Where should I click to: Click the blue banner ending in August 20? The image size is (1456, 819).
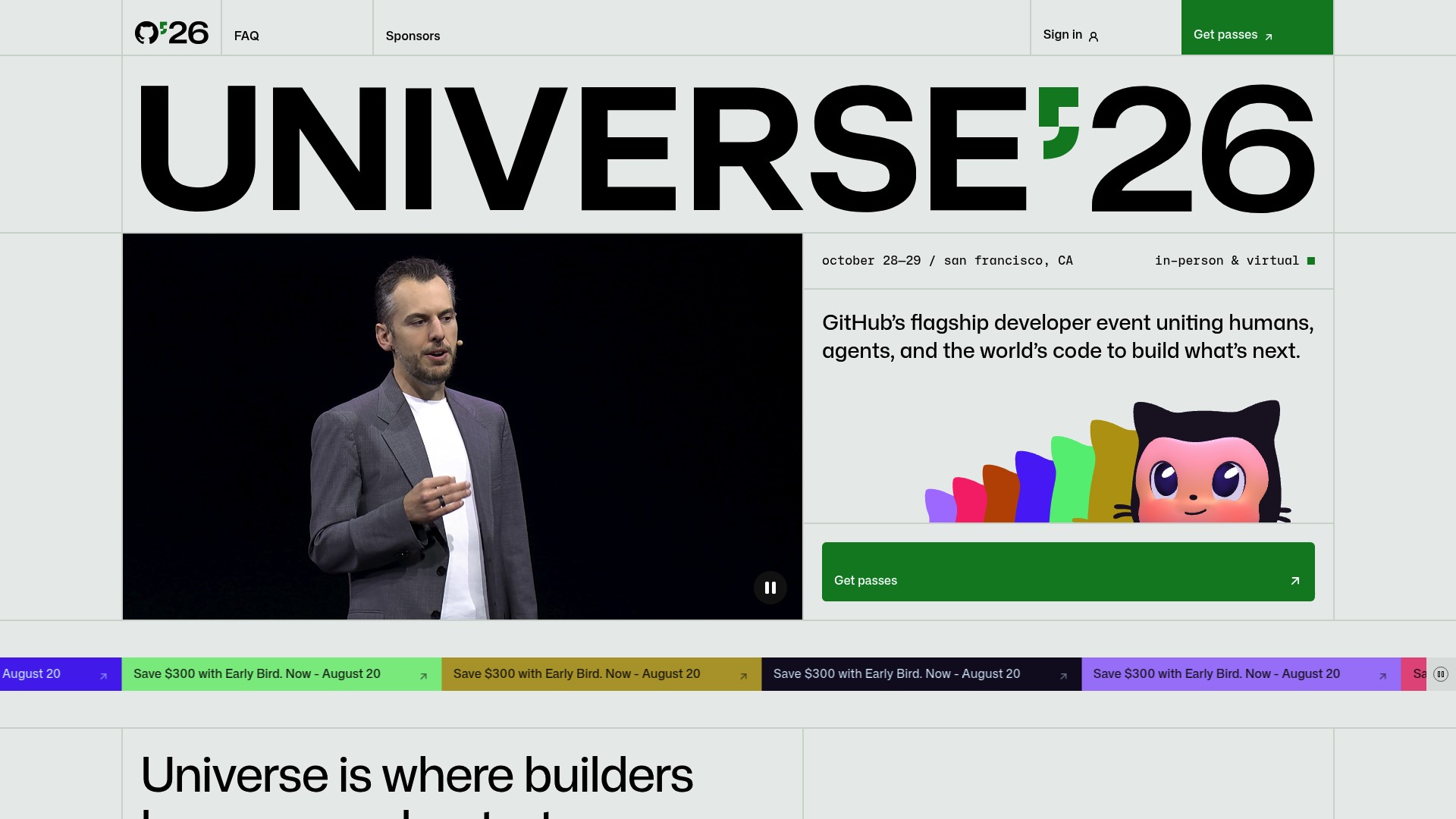(61, 674)
